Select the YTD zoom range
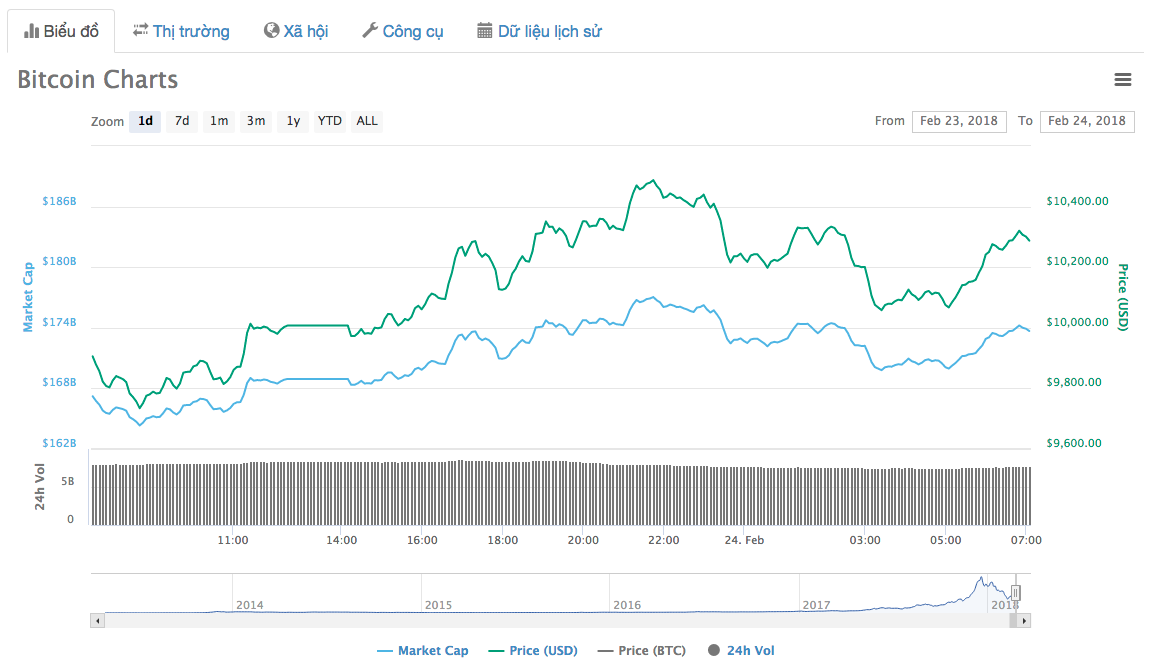Image resolution: width=1157 pixels, height=663 pixels. tap(330, 121)
